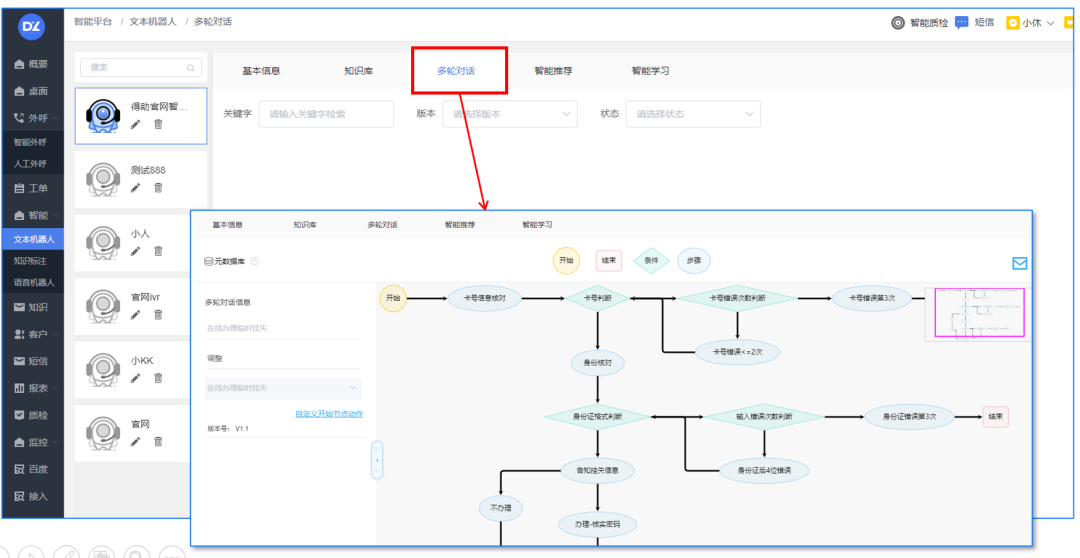Click the flowchart minimap thumbnail
The height and width of the screenshot is (558, 1080).
click(x=979, y=314)
